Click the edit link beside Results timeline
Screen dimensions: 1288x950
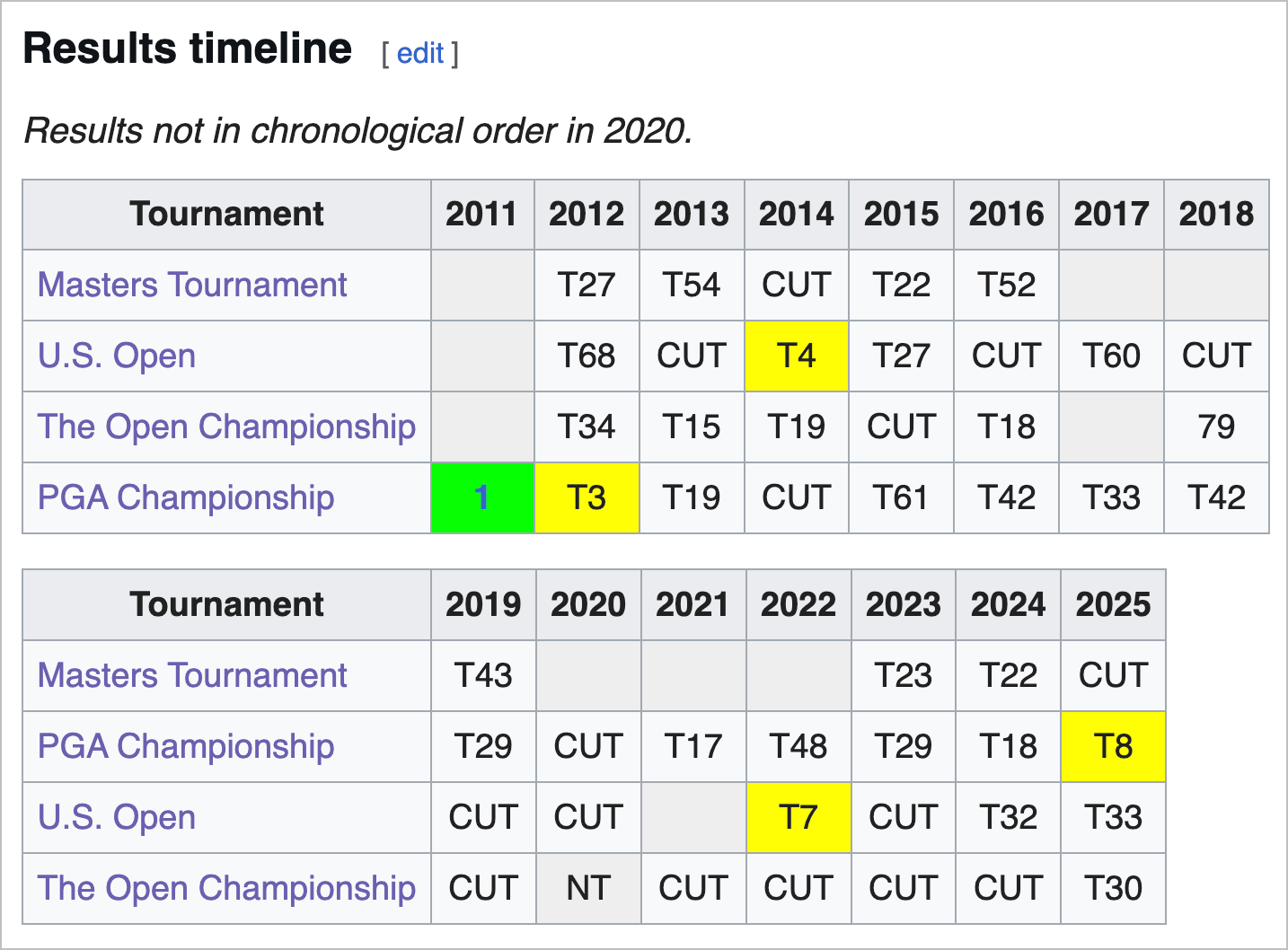pyautogui.click(x=419, y=54)
